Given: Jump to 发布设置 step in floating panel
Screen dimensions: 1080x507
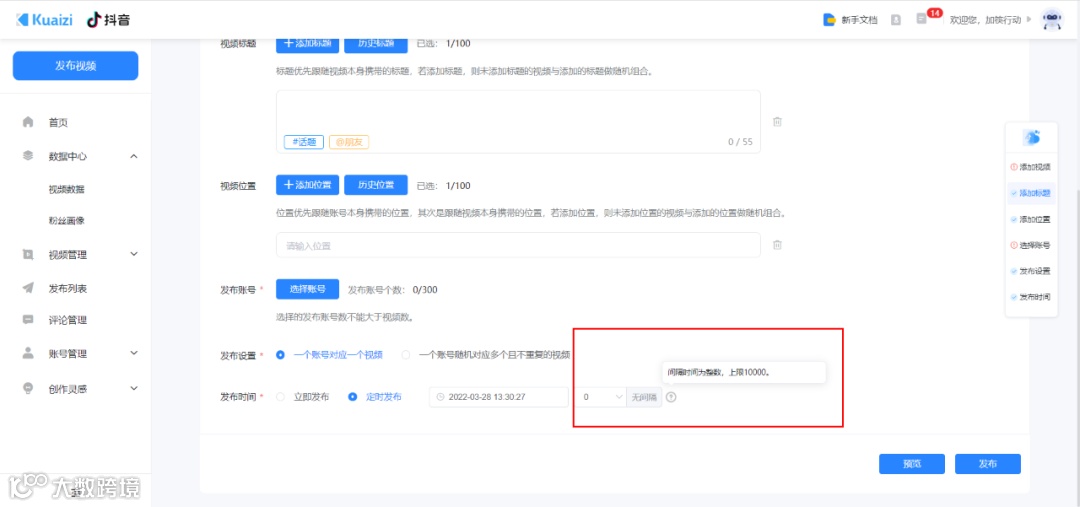Looking at the screenshot, I should tap(1031, 271).
